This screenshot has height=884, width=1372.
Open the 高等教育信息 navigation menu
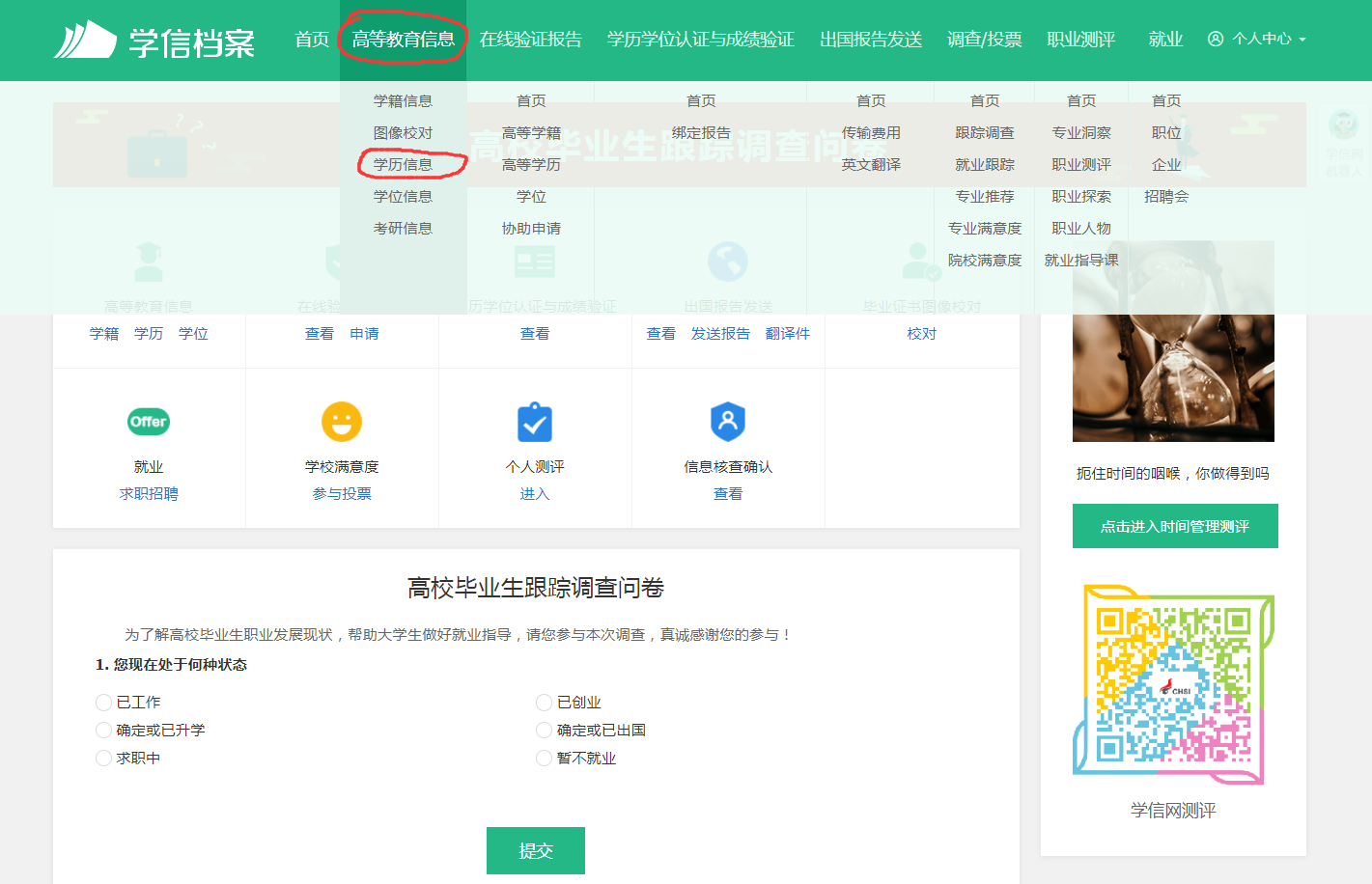pos(404,40)
